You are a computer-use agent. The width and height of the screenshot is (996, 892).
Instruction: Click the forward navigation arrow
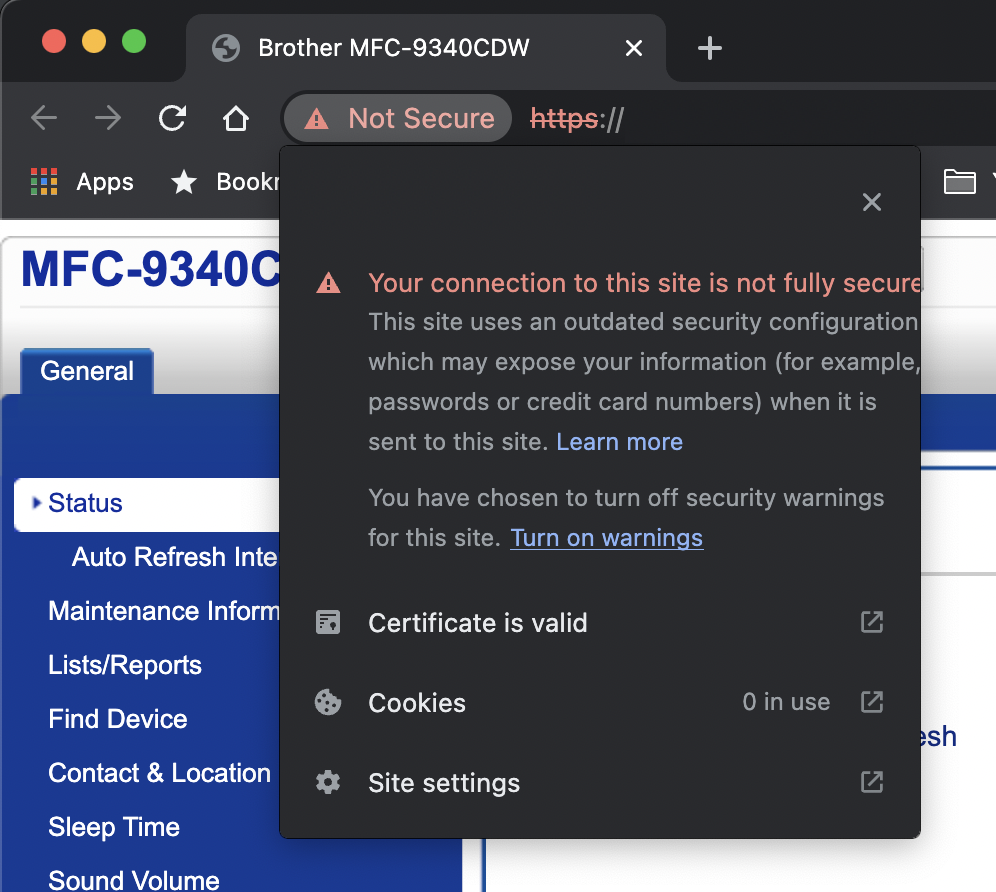(108, 119)
